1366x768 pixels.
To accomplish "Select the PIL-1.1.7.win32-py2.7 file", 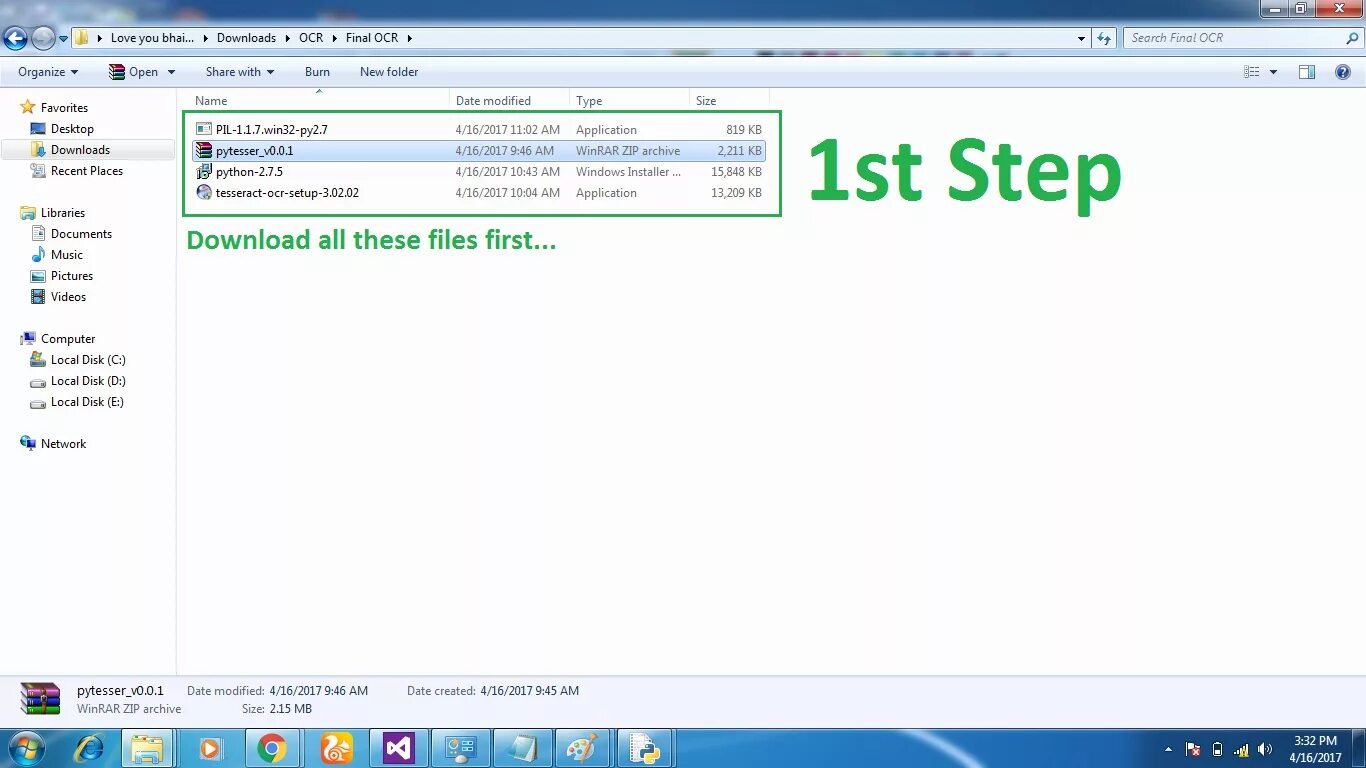I will pos(479,130).
